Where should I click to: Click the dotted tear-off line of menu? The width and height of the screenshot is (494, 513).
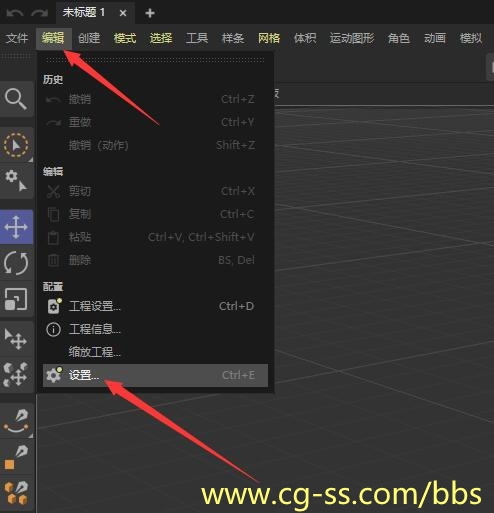point(155,60)
